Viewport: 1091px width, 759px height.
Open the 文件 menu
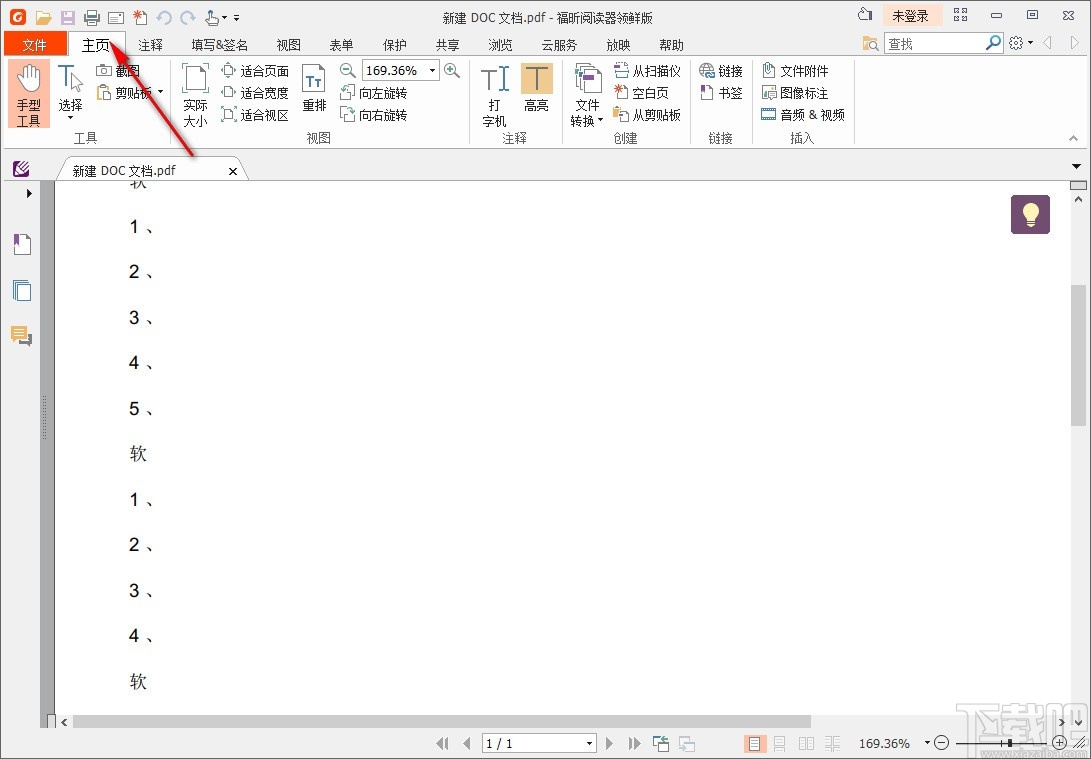pos(35,44)
